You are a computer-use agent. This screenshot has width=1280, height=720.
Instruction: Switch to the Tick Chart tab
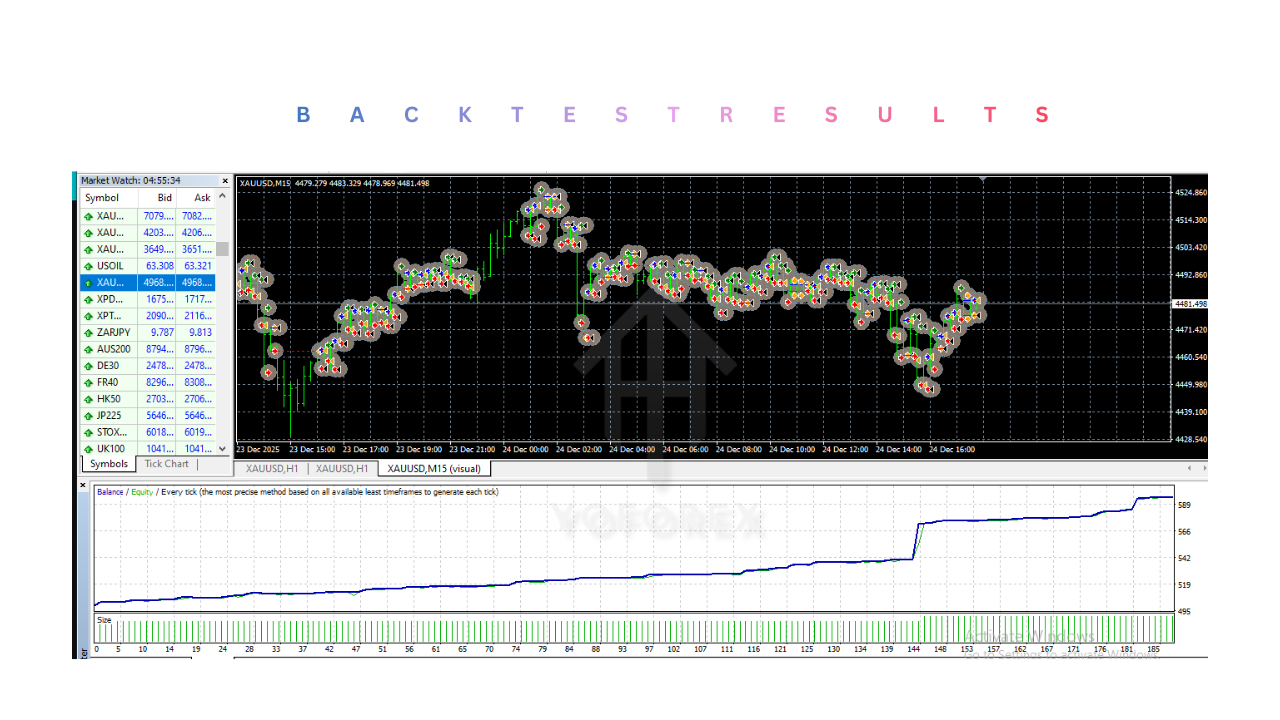click(x=166, y=463)
